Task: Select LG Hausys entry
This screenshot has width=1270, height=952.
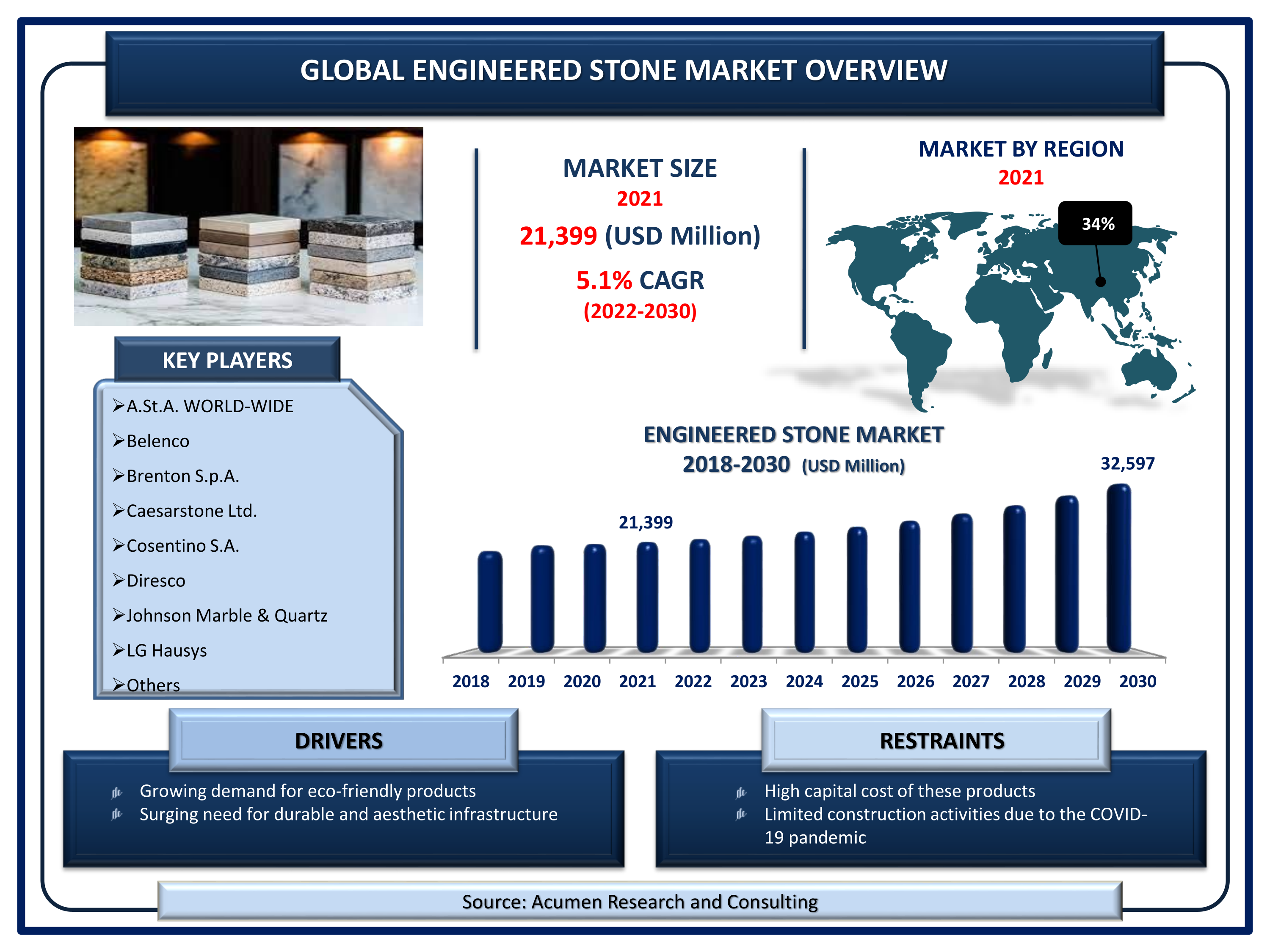Action: (160, 651)
